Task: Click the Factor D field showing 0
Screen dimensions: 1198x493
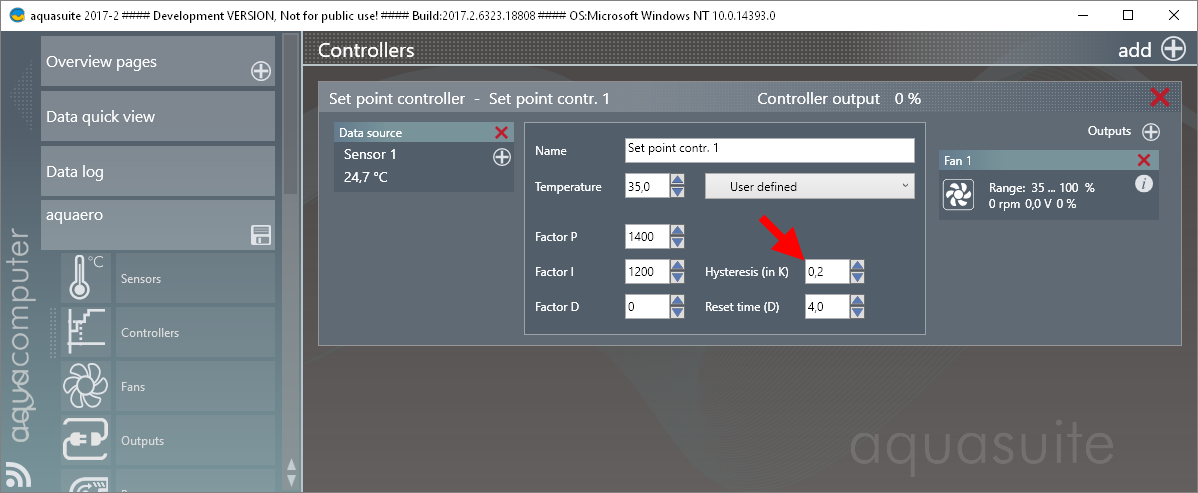Action: click(646, 307)
